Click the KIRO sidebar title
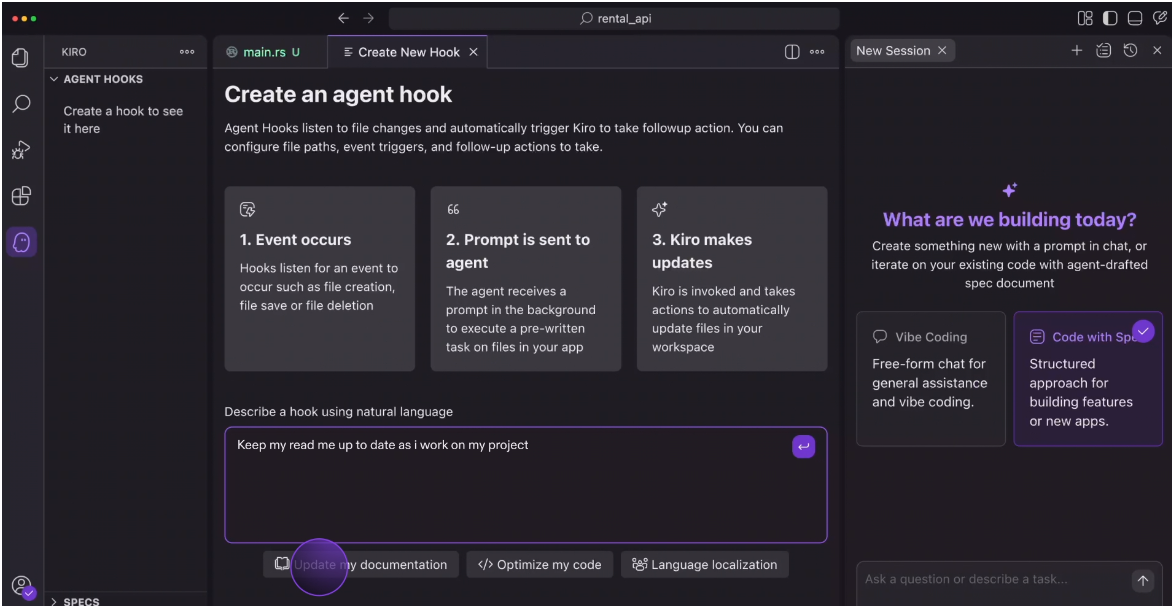Image resolution: width=1174 pixels, height=608 pixels. [74, 52]
